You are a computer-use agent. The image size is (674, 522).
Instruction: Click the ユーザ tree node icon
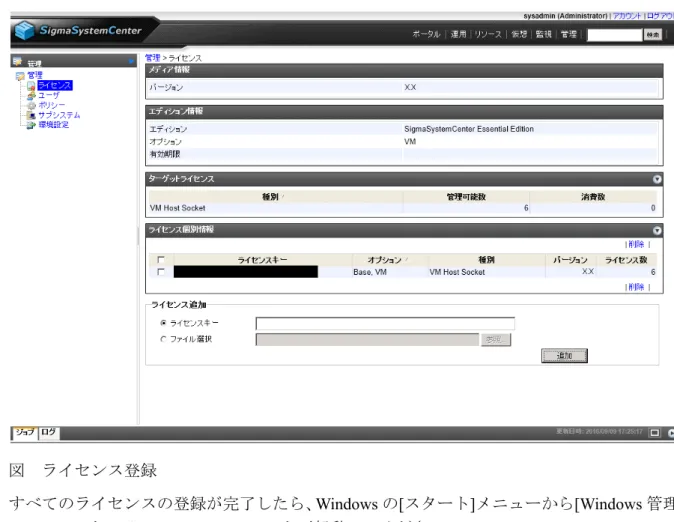pyautogui.click(x=31, y=95)
